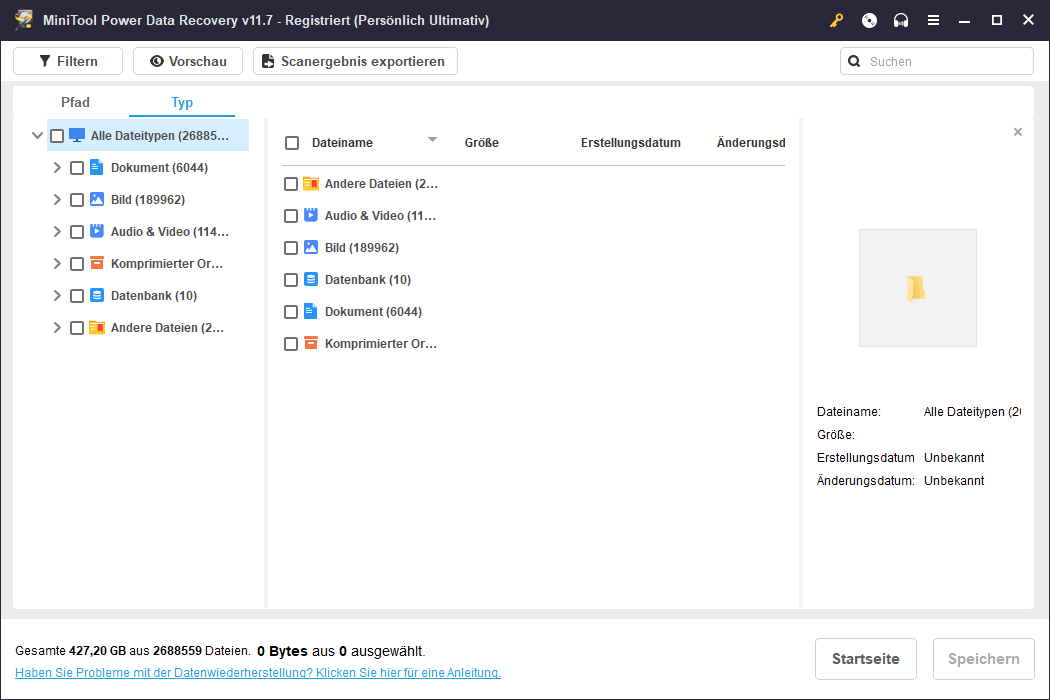Image resolution: width=1050 pixels, height=700 pixels.
Task: Click the Suchen search field
Action: click(937, 61)
